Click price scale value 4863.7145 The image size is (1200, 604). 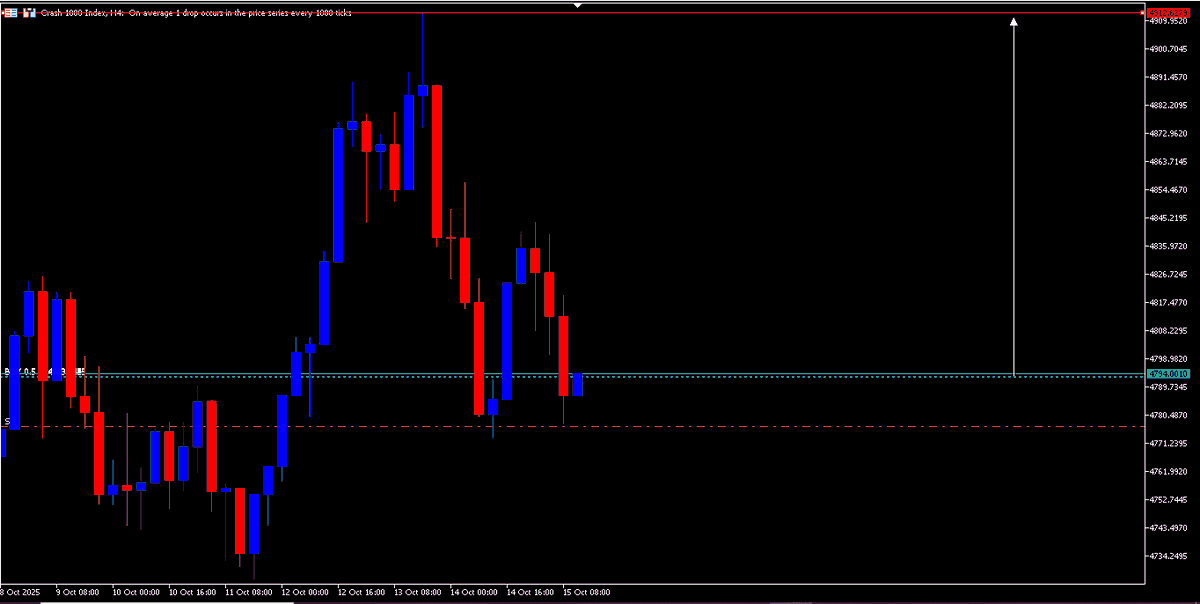pyautogui.click(x=1169, y=161)
